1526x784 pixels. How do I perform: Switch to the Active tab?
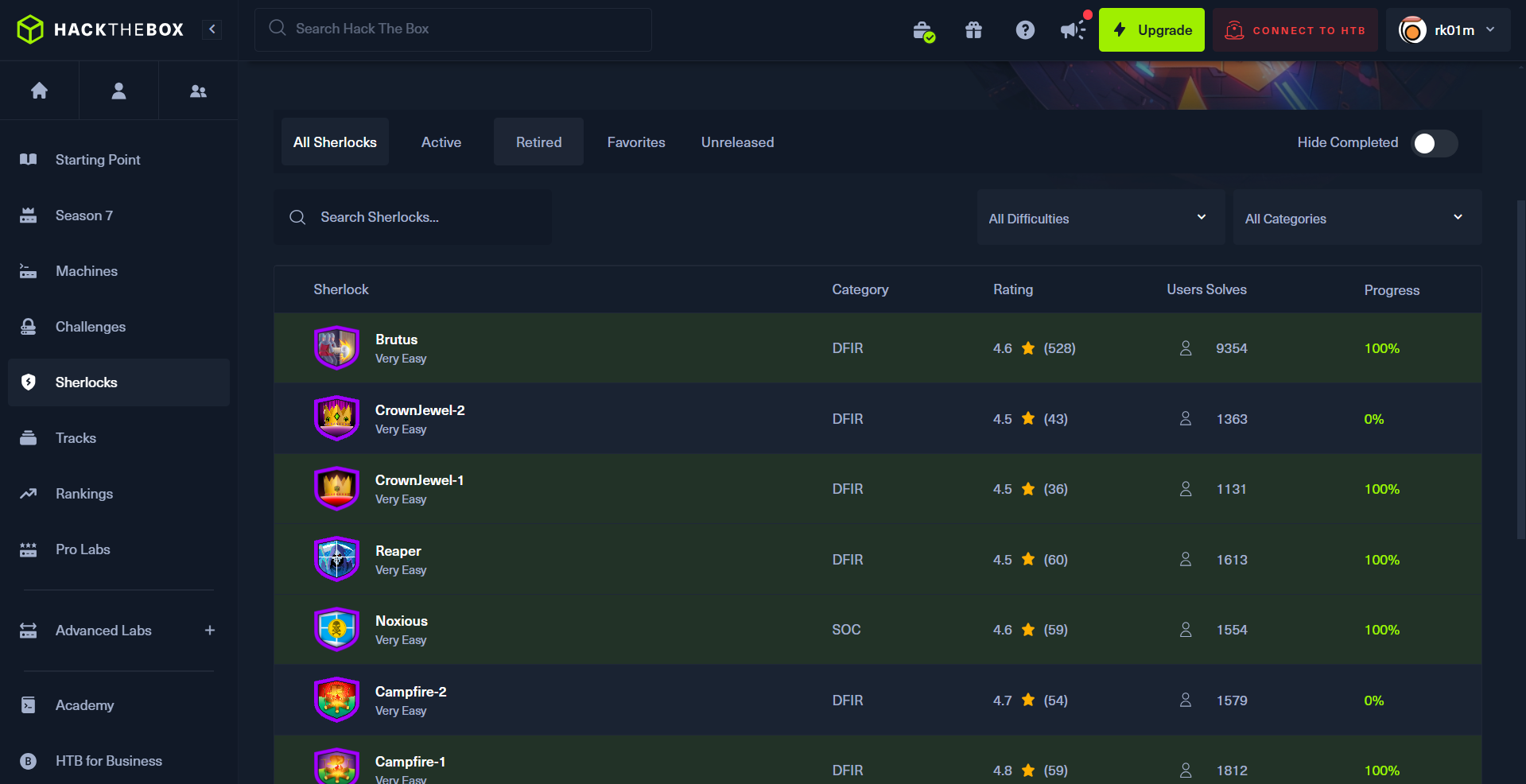(x=441, y=142)
